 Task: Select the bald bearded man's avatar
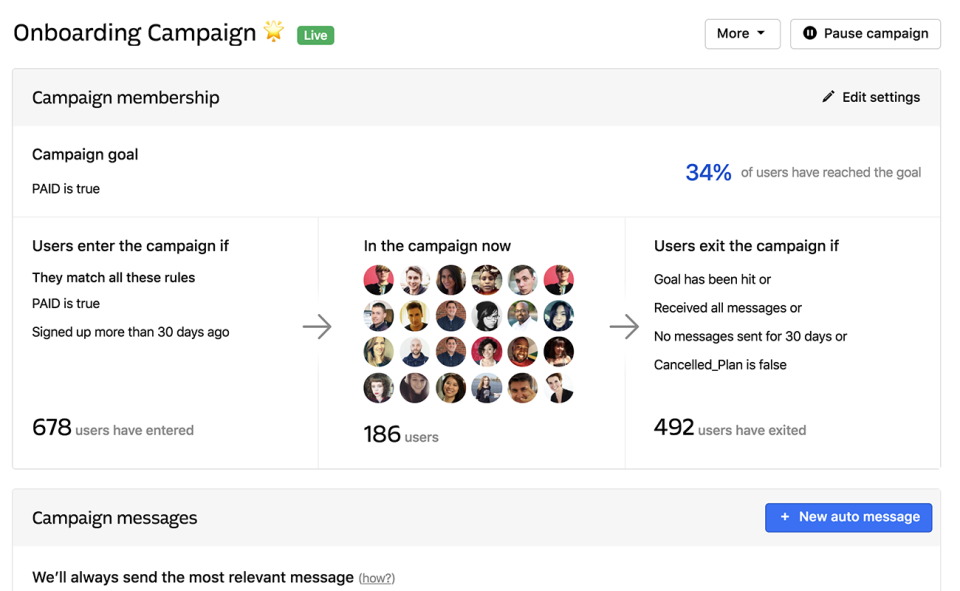tap(415, 352)
